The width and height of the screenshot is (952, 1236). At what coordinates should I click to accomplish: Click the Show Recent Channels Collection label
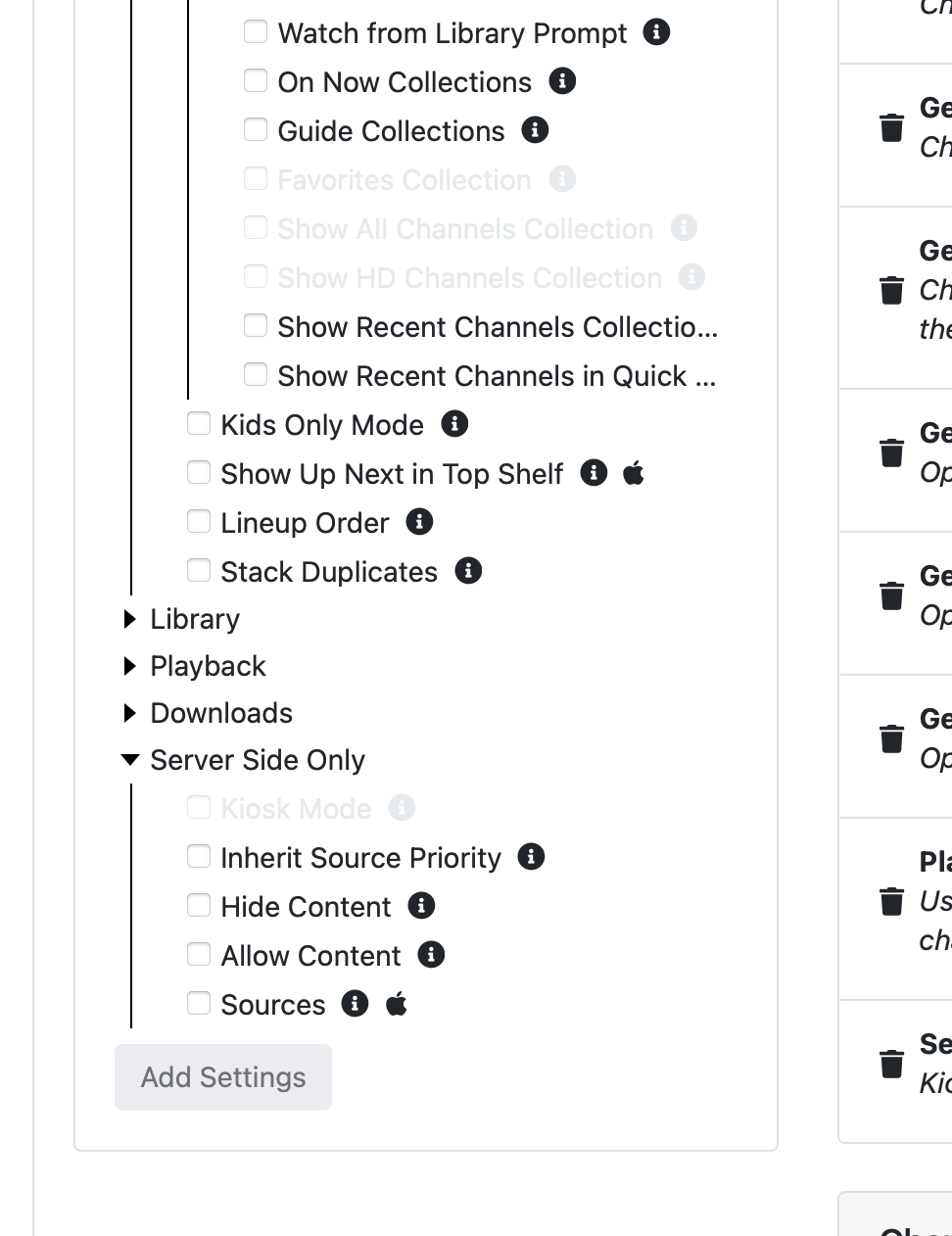click(x=498, y=327)
